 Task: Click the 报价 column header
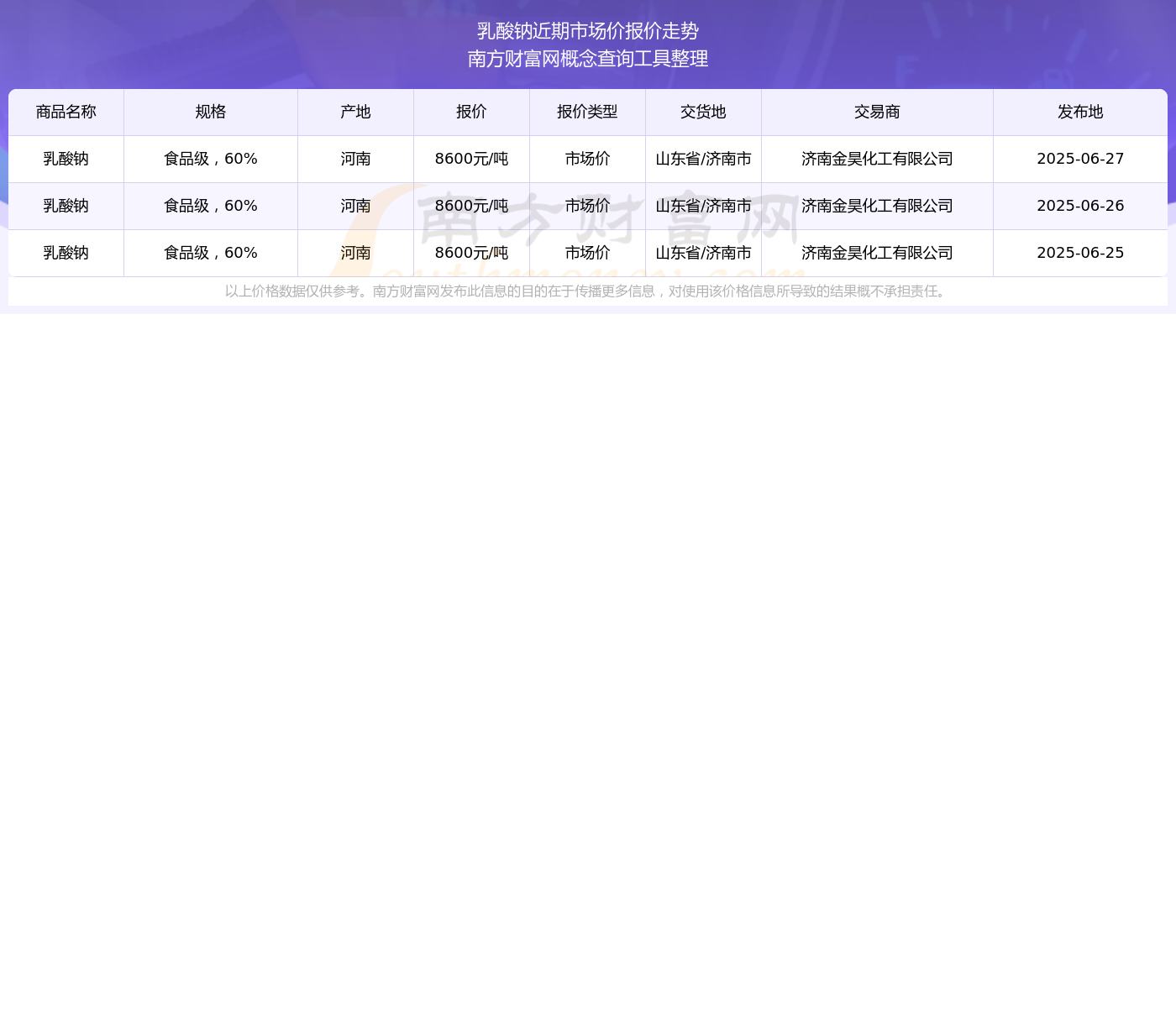tap(471, 112)
